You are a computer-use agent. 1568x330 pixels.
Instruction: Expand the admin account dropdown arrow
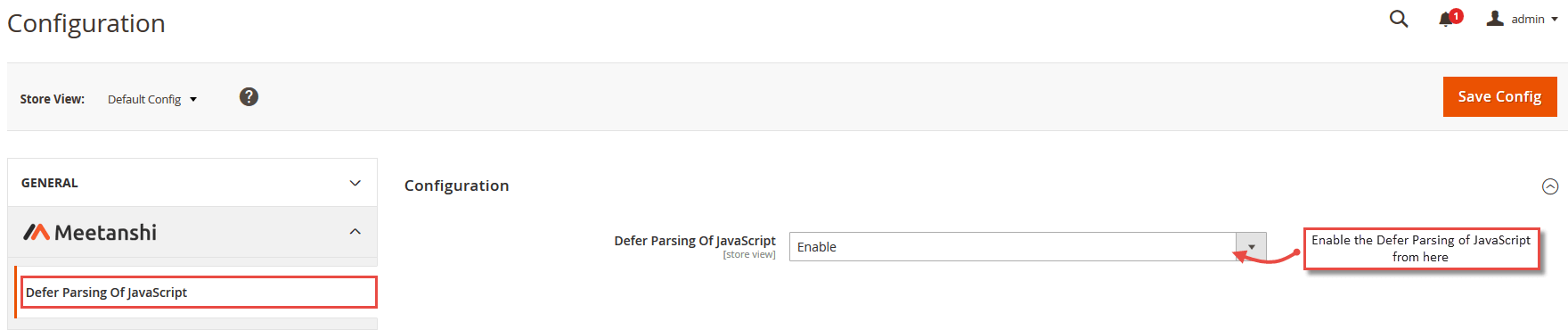1554,20
